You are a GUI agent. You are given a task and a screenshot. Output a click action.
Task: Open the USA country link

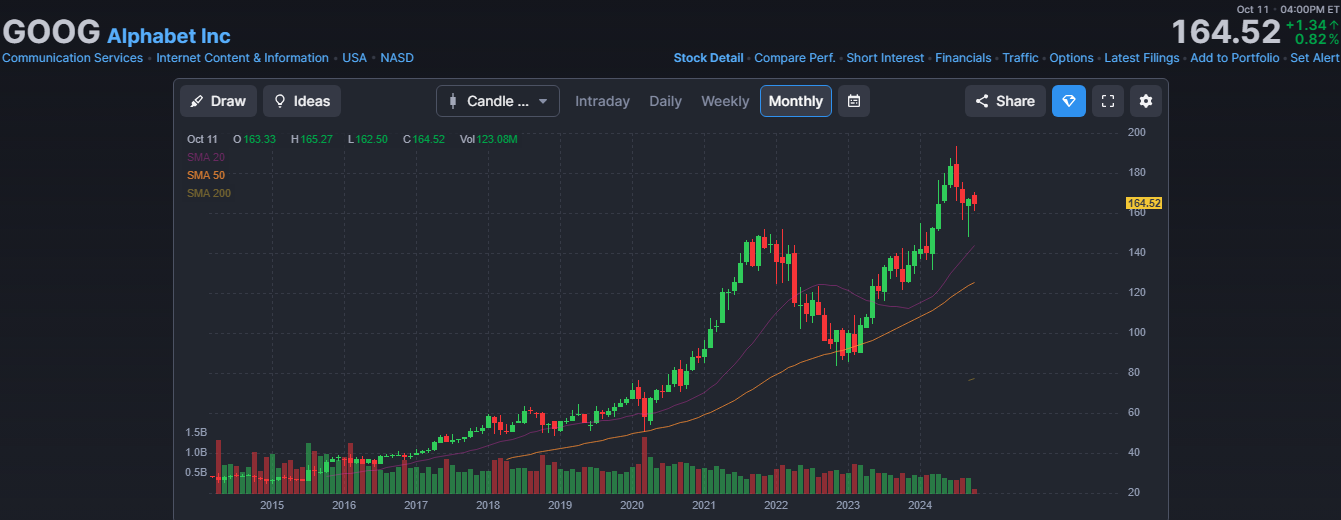(354, 58)
